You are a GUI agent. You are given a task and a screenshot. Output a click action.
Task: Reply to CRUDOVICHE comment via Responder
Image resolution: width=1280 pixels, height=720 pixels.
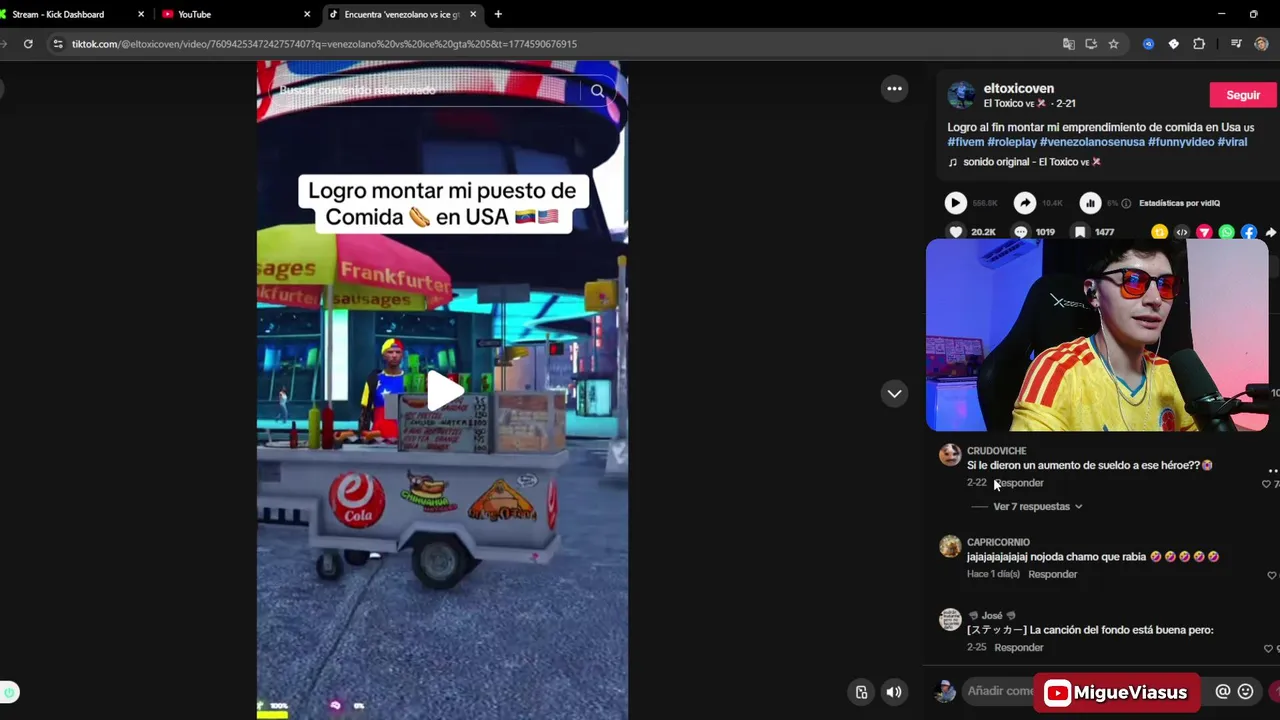(x=1019, y=483)
